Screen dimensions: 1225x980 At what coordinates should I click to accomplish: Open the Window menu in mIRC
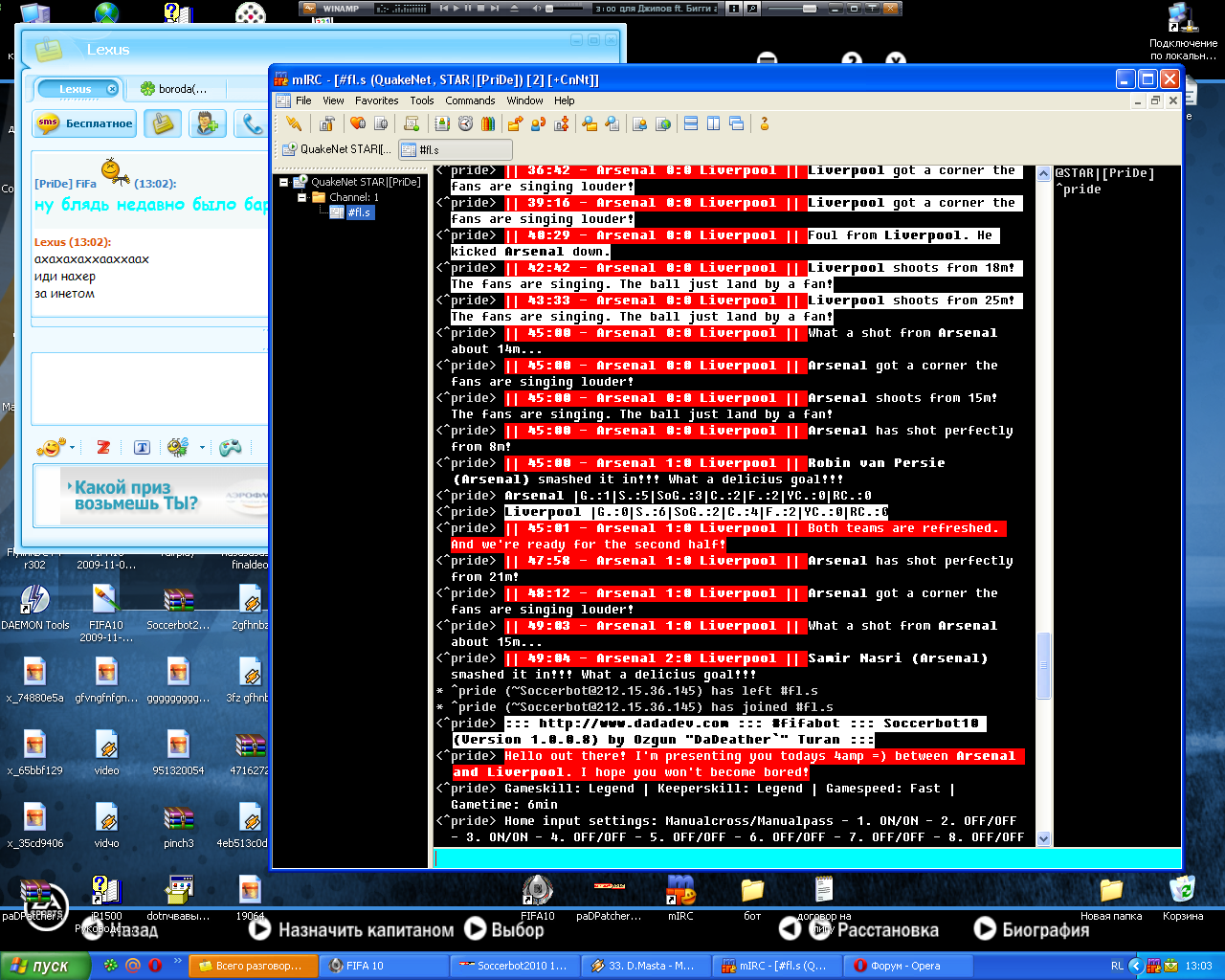point(524,100)
